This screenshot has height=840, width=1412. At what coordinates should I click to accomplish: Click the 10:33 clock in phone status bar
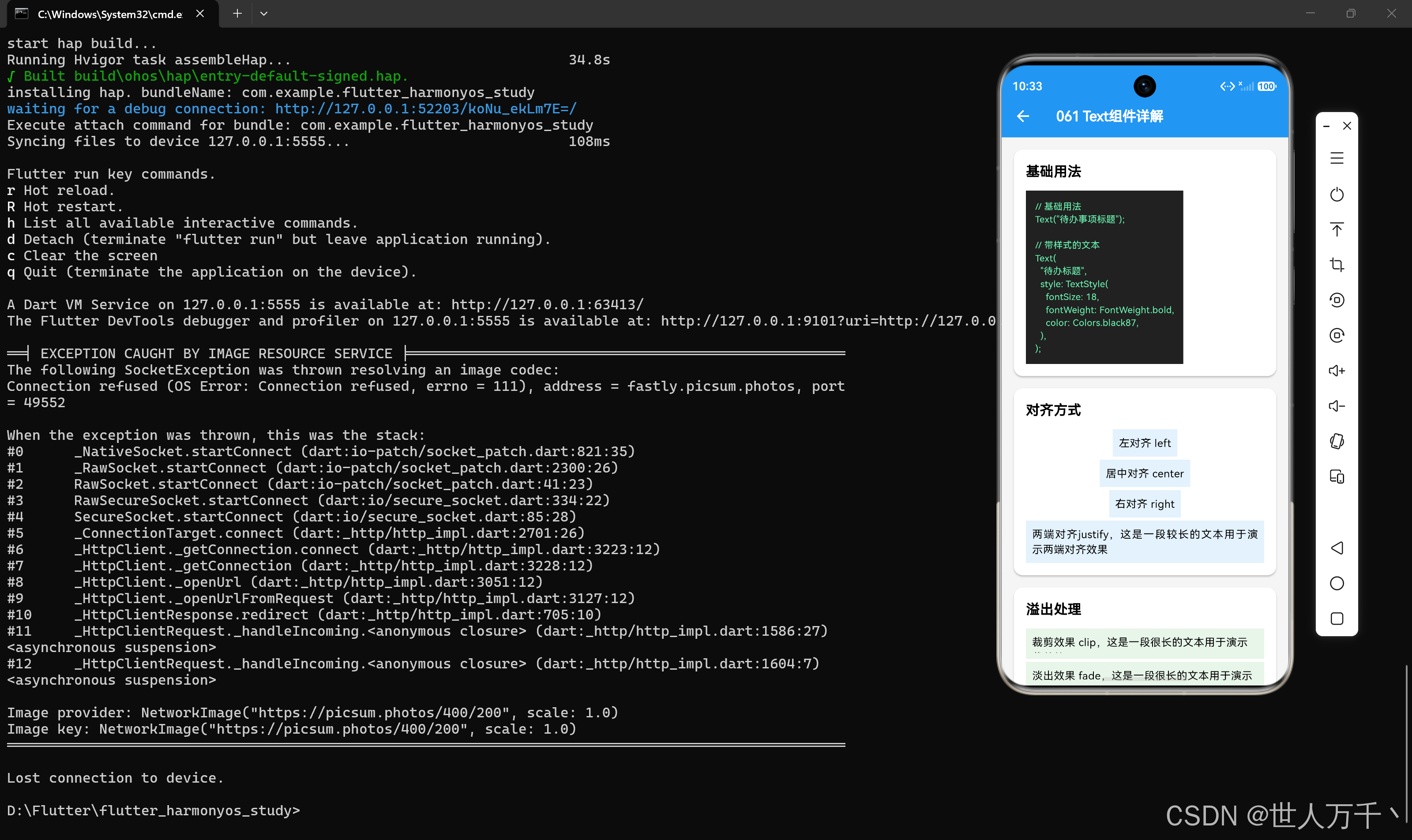1027,86
